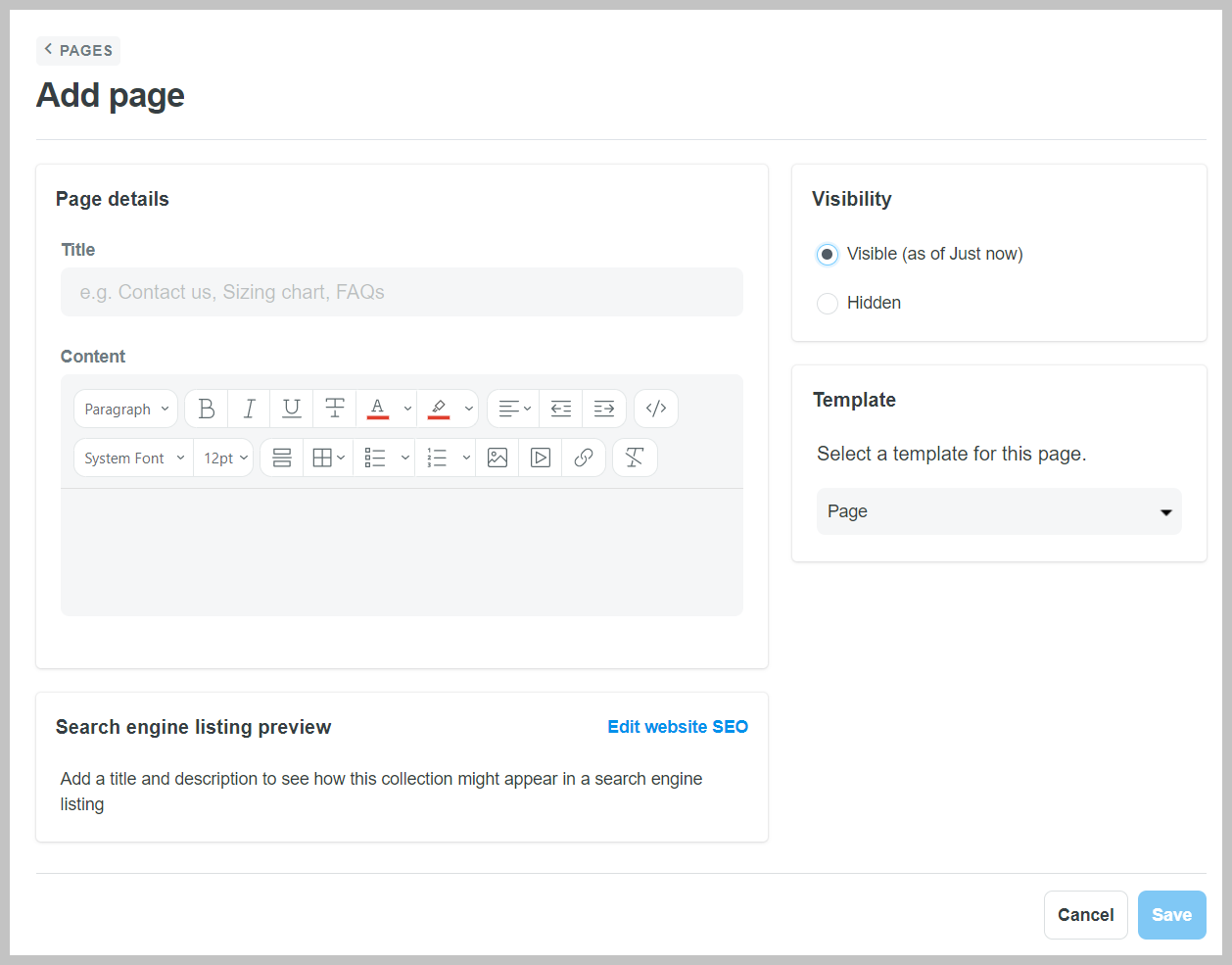Clear text formatting
This screenshot has height=965, width=1232.
point(635,458)
